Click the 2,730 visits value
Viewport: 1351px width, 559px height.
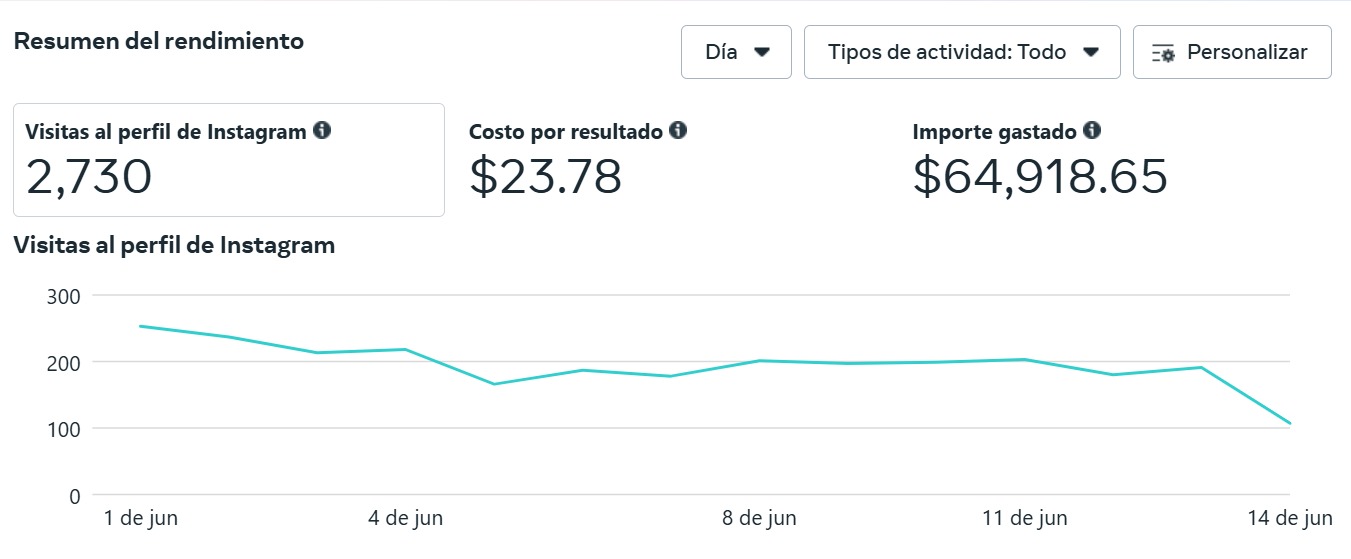(x=89, y=177)
